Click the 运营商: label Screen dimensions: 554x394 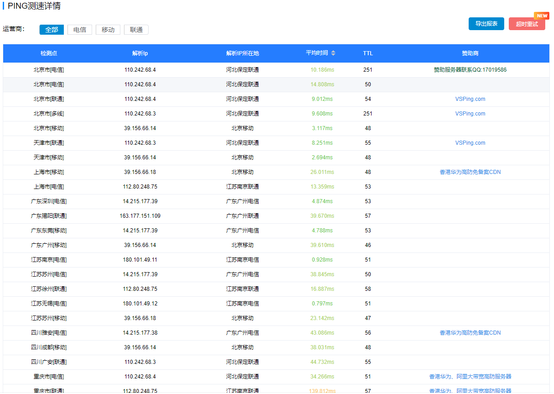pyautogui.click(x=14, y=29)
